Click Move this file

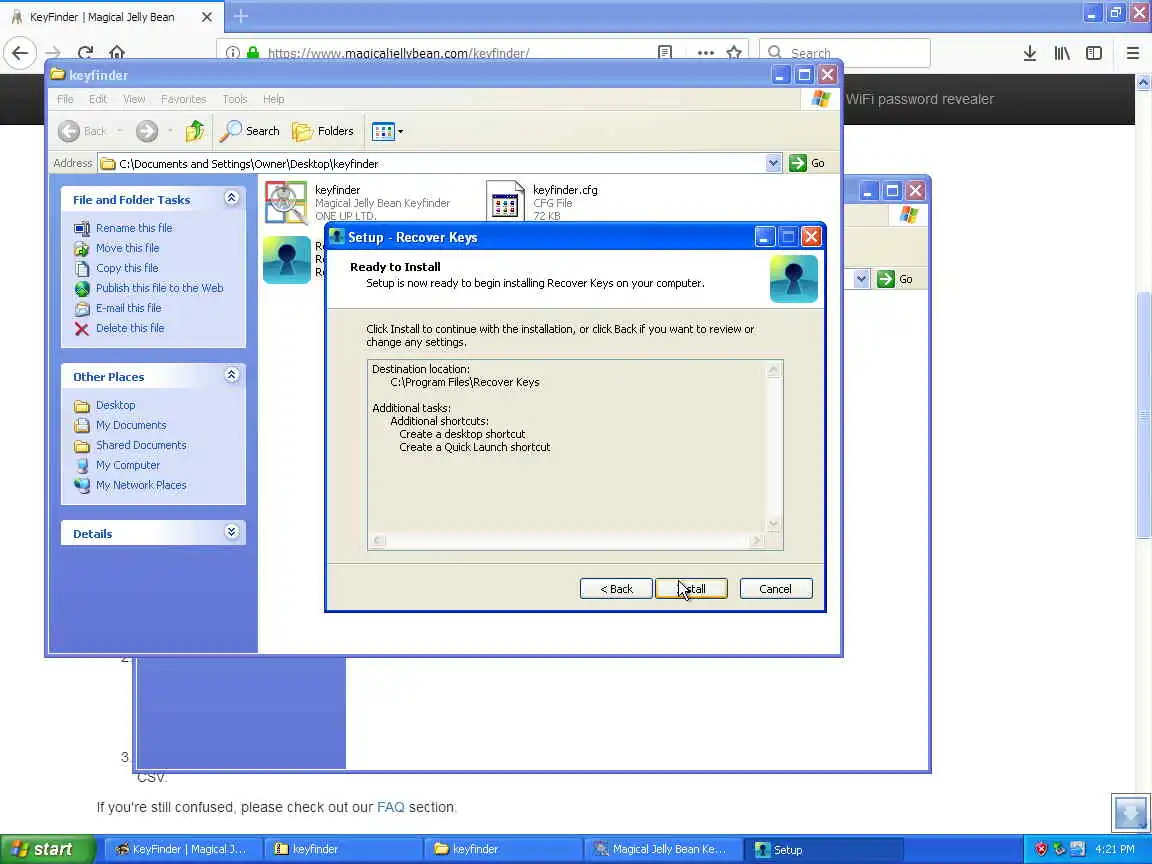127,248
